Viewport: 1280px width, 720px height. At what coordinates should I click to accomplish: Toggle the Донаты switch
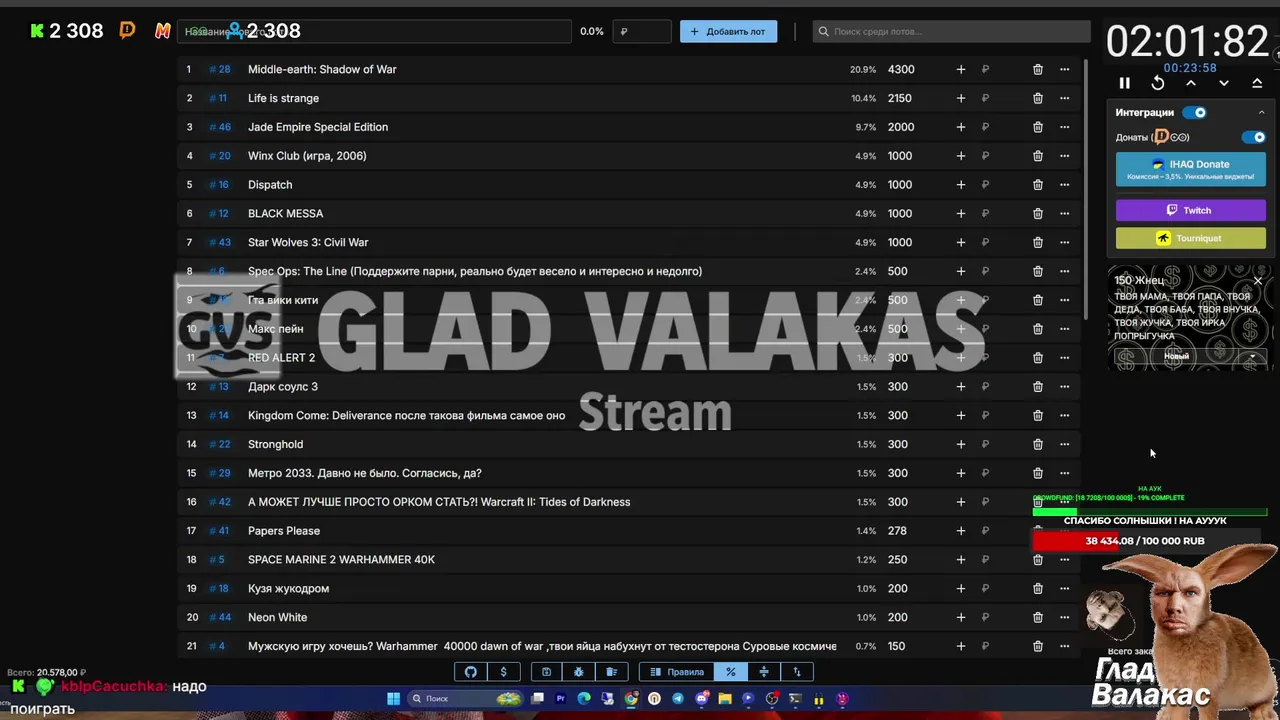point(1253,137)
